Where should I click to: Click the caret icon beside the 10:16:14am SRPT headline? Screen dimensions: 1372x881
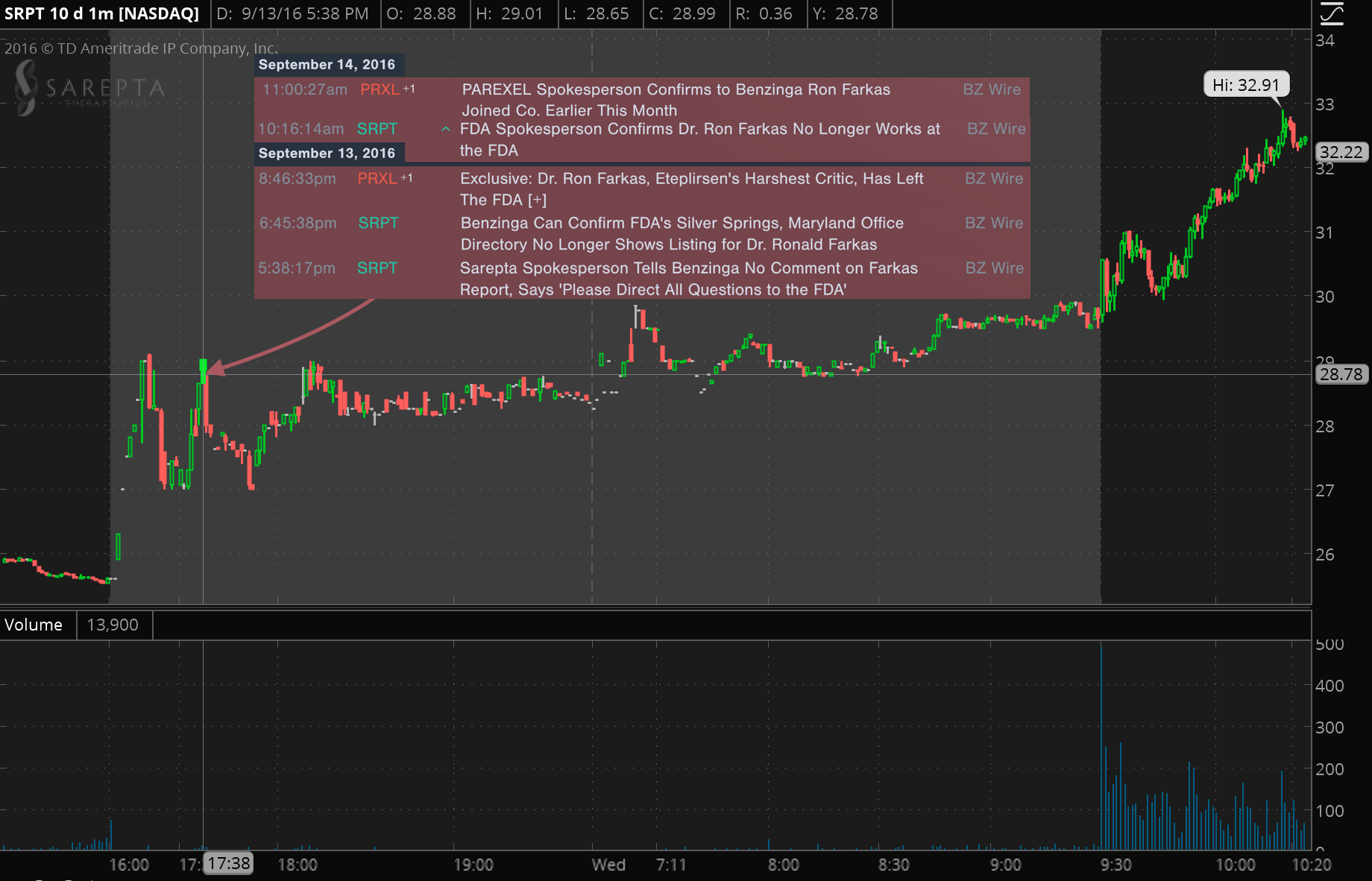pos(446,130)
